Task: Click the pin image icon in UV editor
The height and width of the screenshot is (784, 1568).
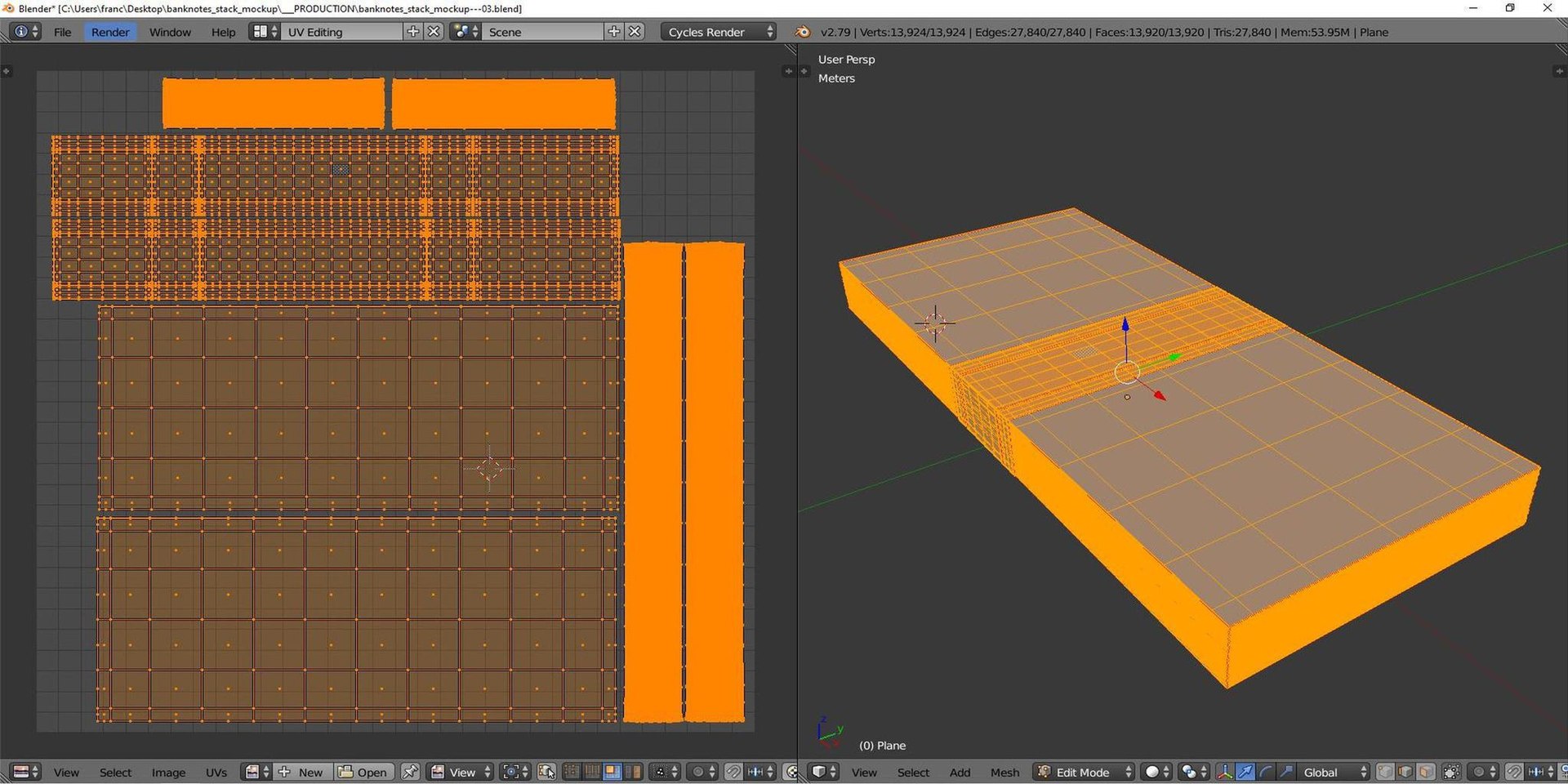Action: [x=410, y=772]
